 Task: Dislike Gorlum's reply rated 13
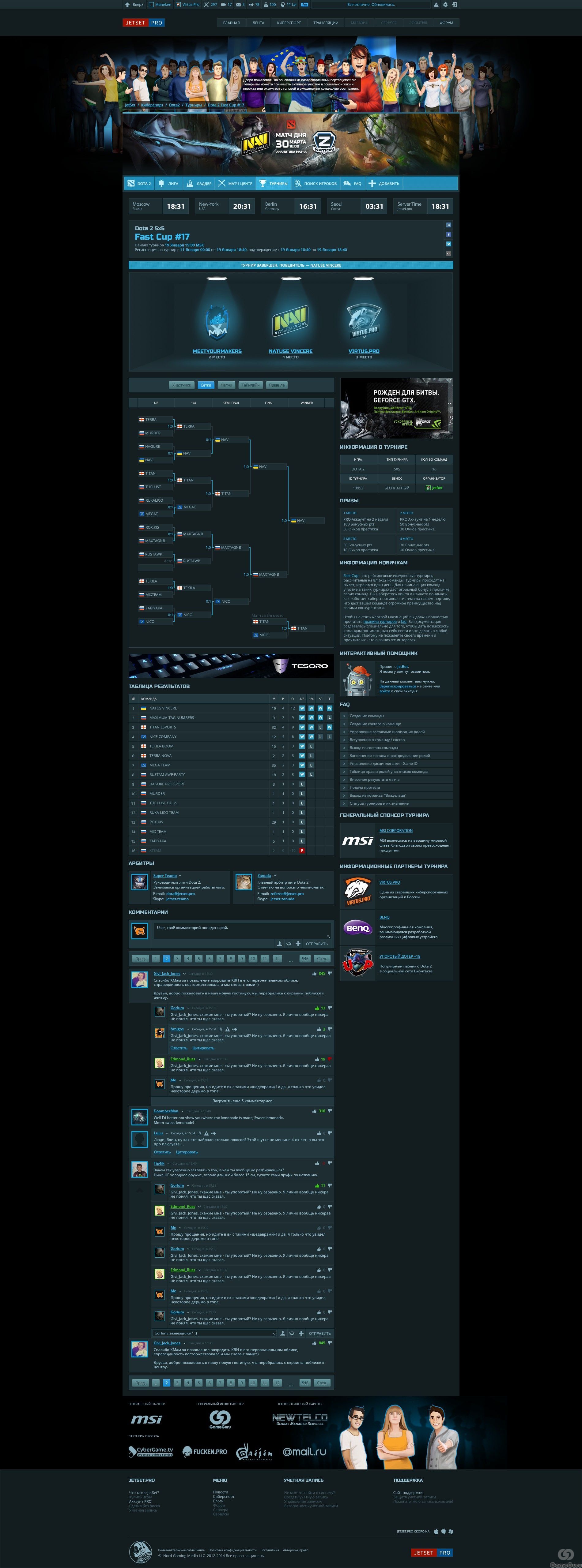330,1008
